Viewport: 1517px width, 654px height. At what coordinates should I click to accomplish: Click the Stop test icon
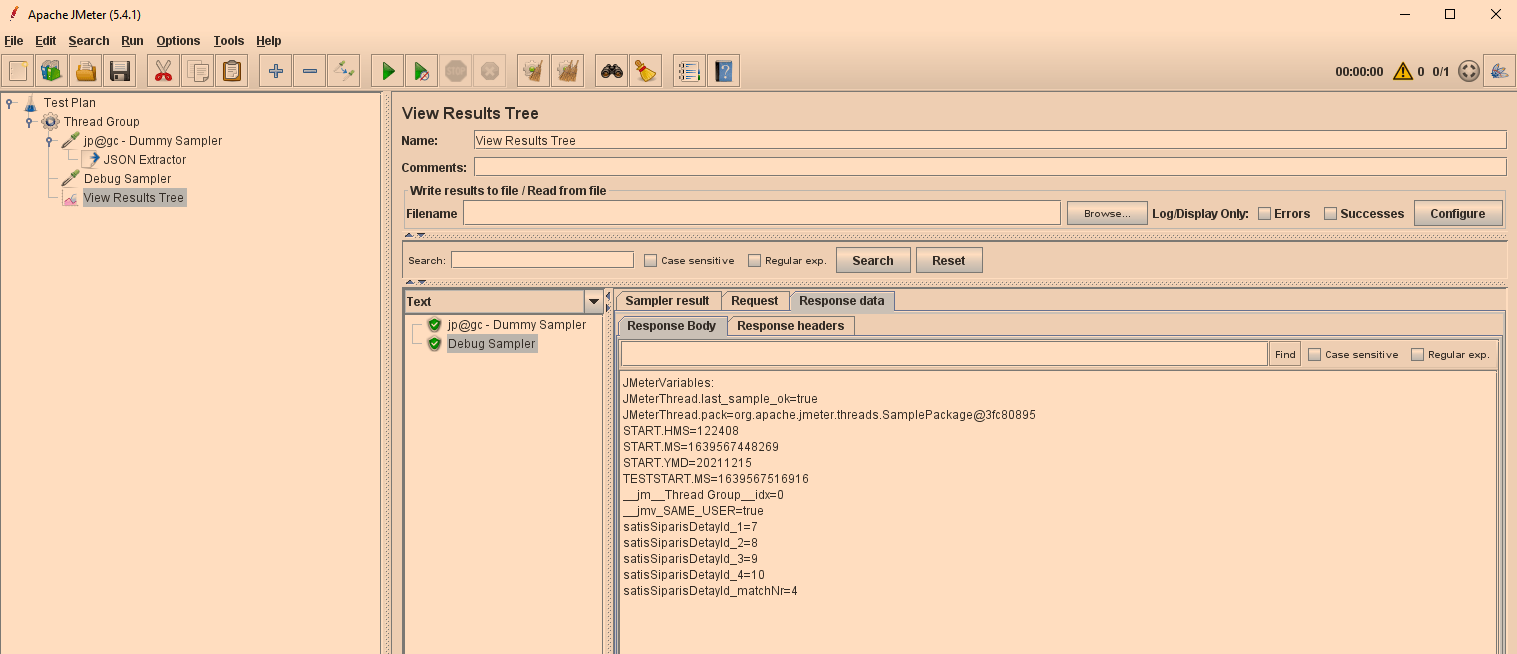click(456, 71)
